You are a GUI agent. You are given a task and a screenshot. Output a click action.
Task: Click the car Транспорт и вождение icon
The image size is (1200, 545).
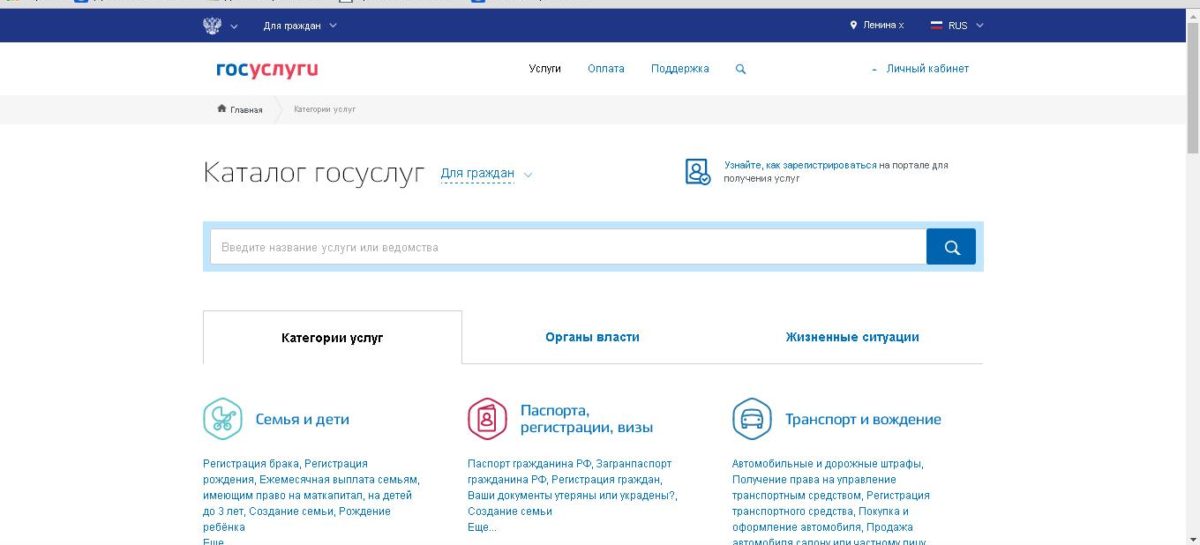752,419
